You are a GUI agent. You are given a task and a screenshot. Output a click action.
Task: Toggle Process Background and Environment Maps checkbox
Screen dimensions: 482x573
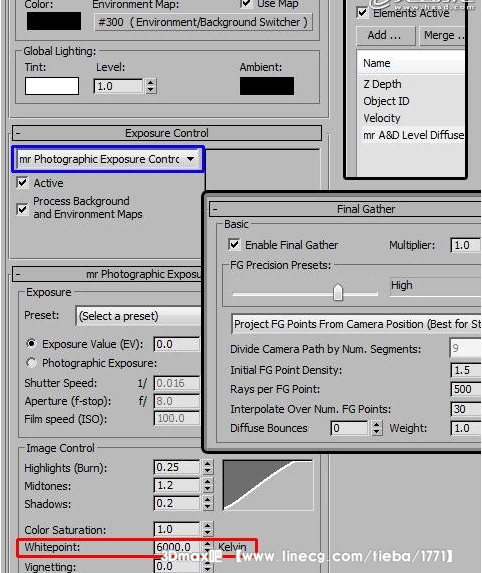tap(22, 209)
